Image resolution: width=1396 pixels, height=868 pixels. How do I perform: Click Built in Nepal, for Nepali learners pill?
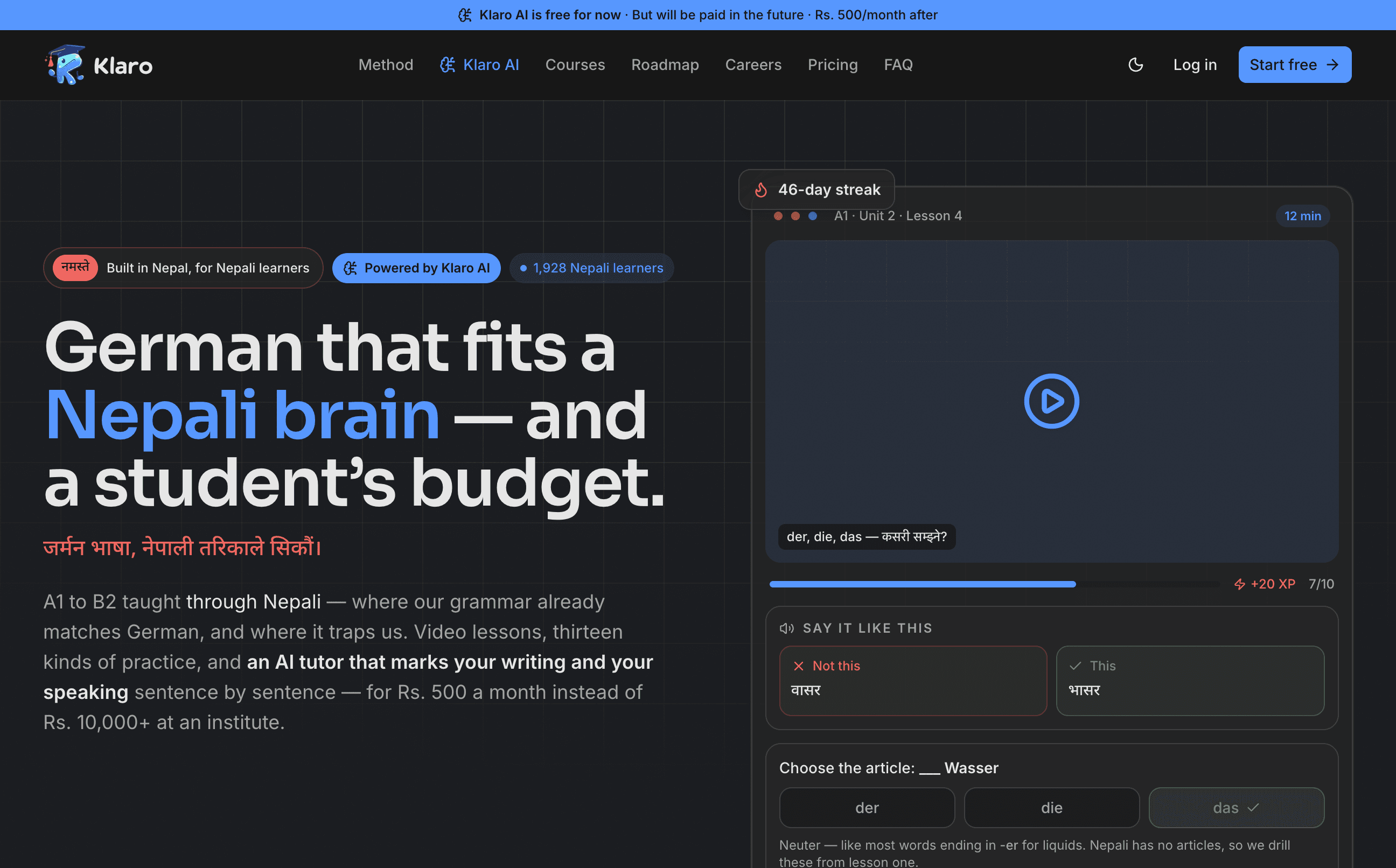[183, 268]
